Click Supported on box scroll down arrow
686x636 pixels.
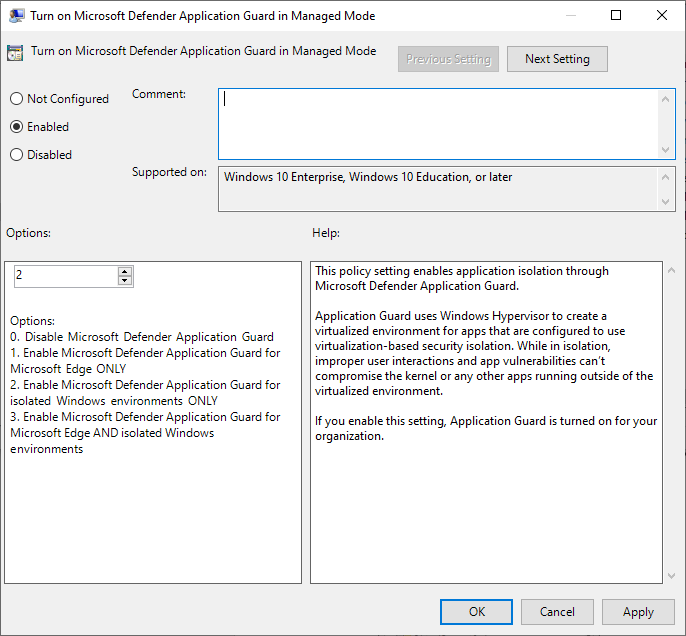tap(665, 202)
